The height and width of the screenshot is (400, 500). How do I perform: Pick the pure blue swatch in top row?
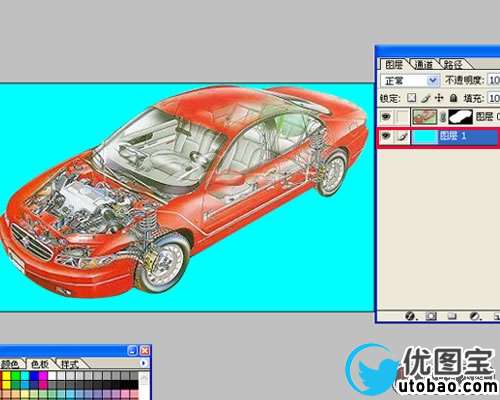point(34,376)
